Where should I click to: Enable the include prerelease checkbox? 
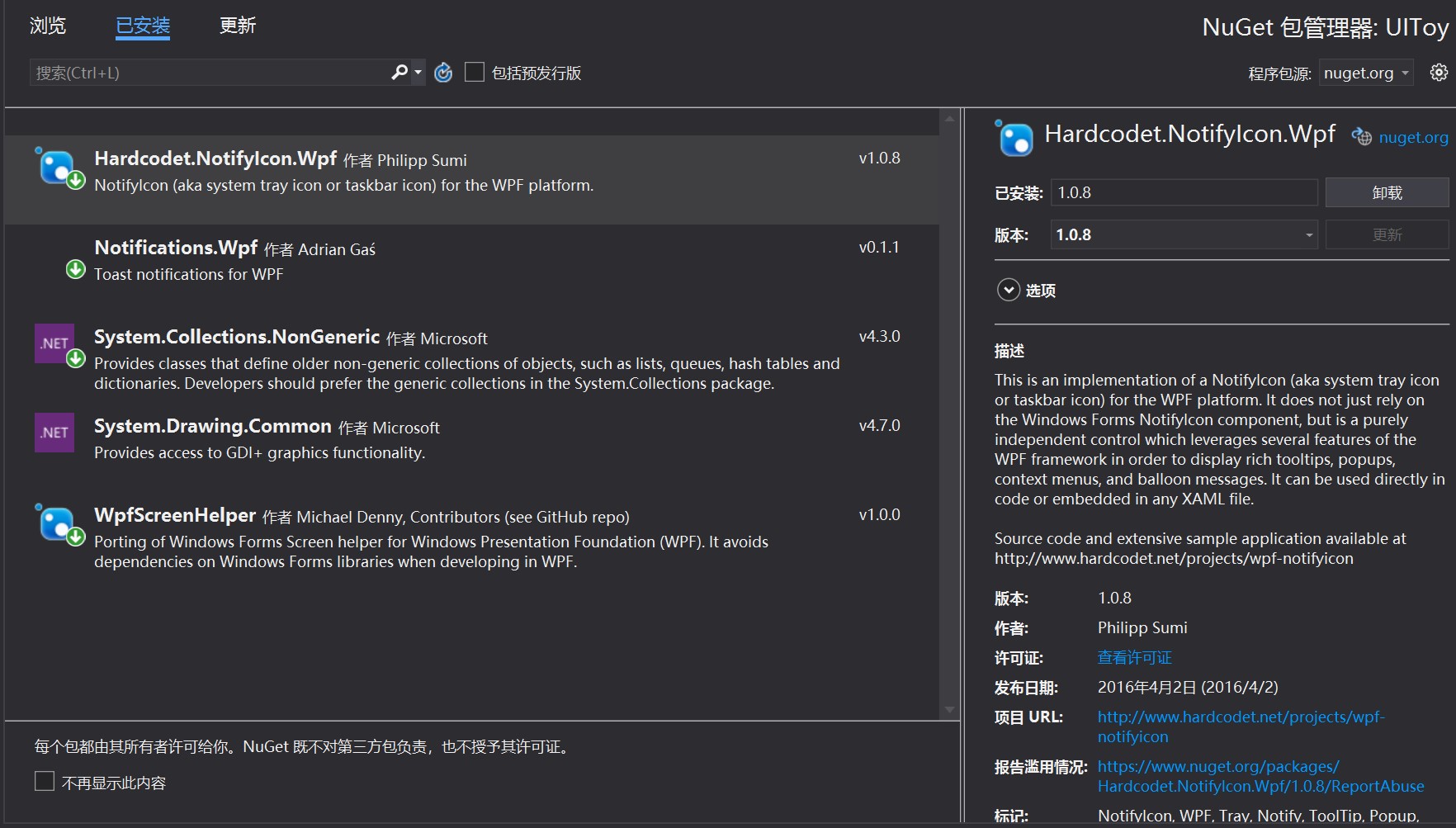[475, 73]
